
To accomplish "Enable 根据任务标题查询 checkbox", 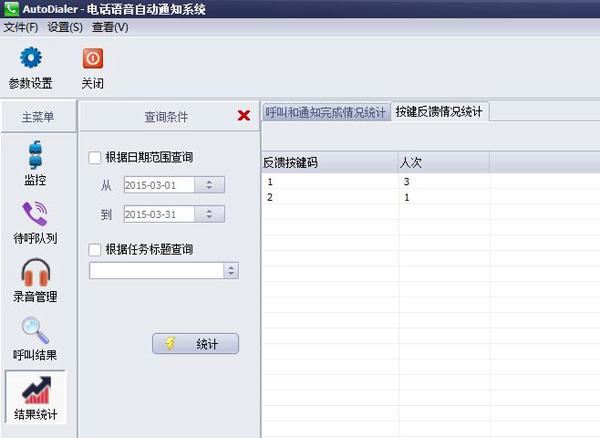I will (95, 249).
